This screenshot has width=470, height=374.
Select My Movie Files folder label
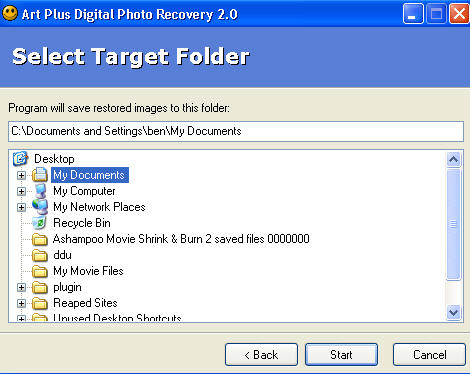[88, 271]
